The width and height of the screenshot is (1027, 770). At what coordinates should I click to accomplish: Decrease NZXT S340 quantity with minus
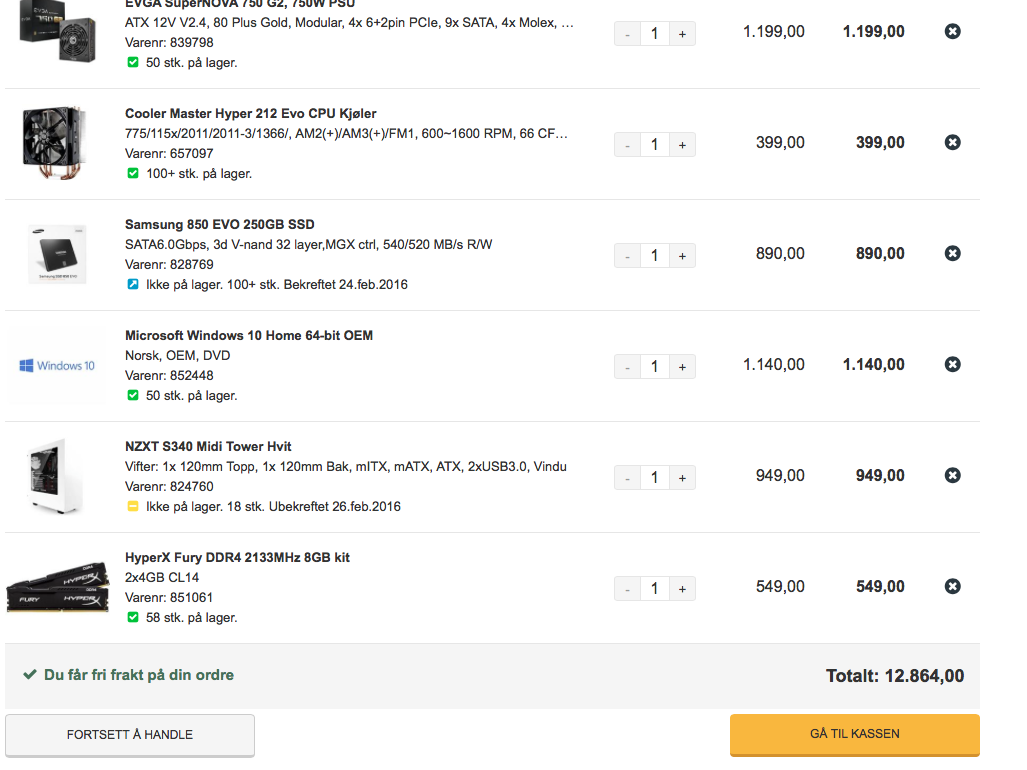pyautogui.click(x=627, y=478)
